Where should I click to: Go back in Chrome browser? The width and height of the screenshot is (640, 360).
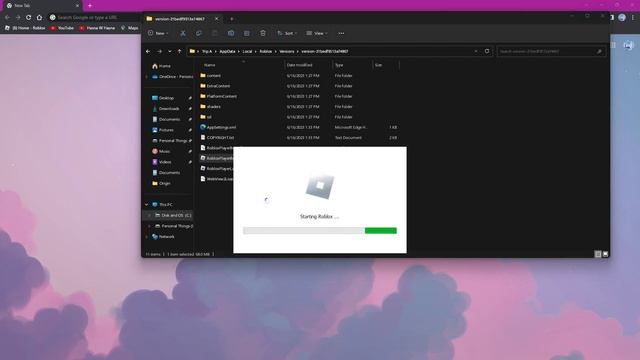(x=7, y=18)
